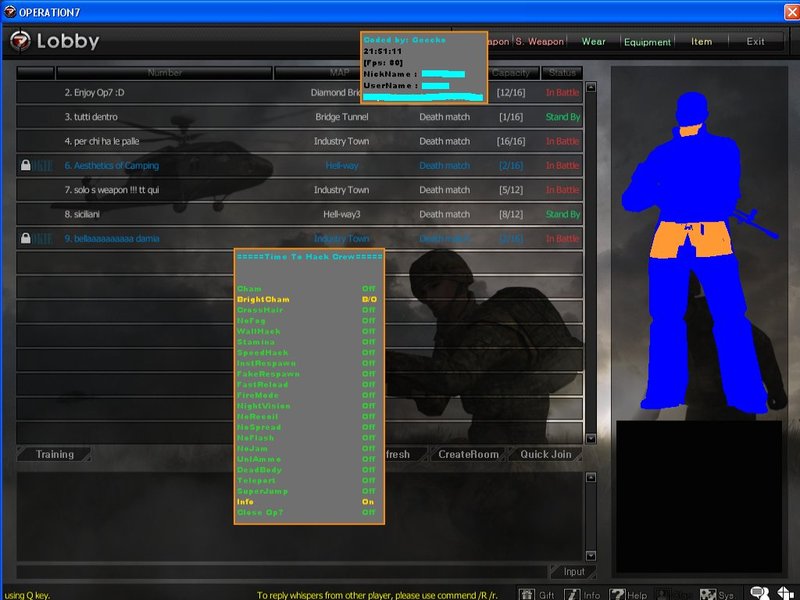This screenshot has width=800, height=600.
Task: Open the messenger chat bubble icon
Action: 760,593
